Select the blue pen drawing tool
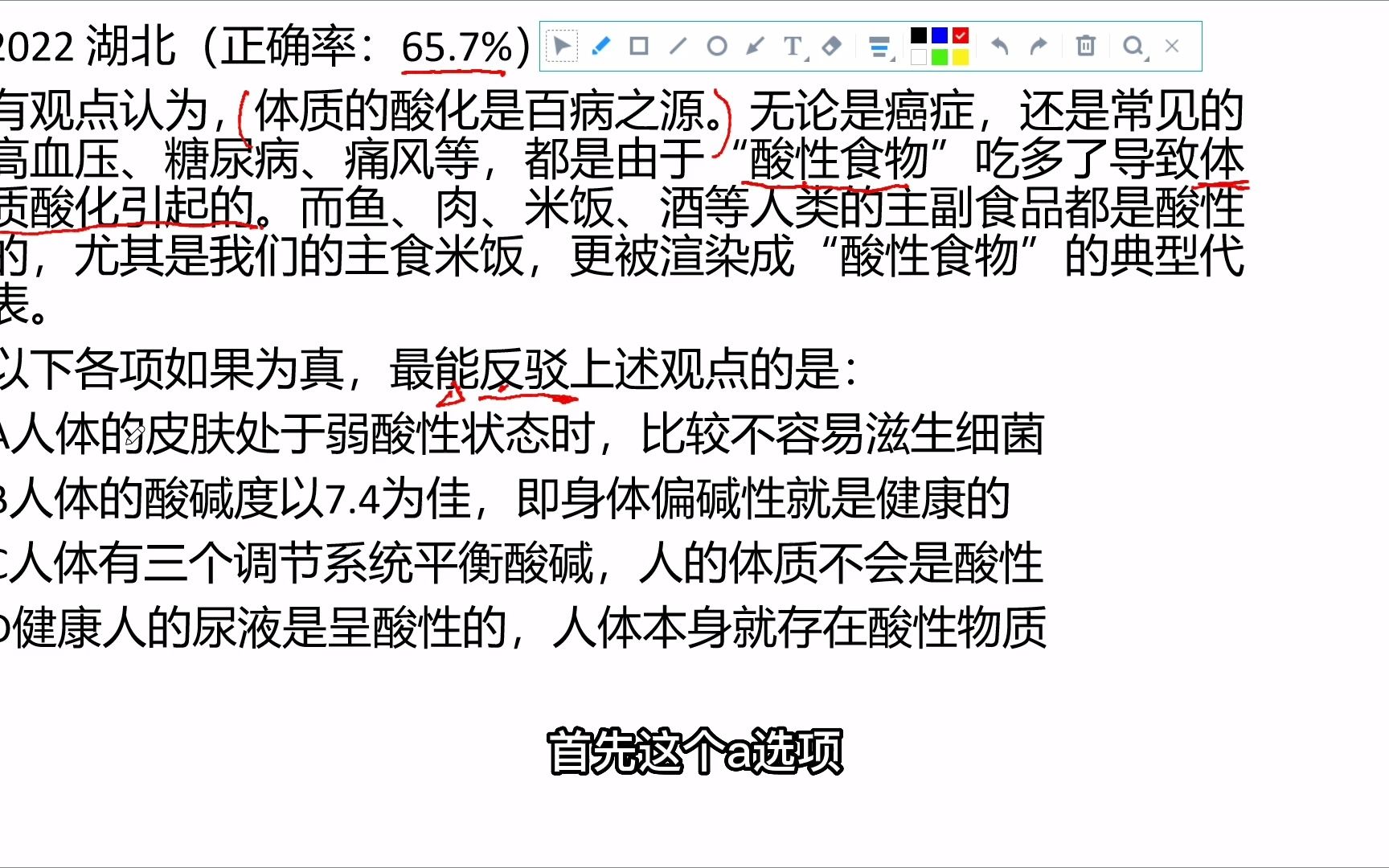Image resolution: width=1389 pixels, height=868 pixels. (600, 46)
